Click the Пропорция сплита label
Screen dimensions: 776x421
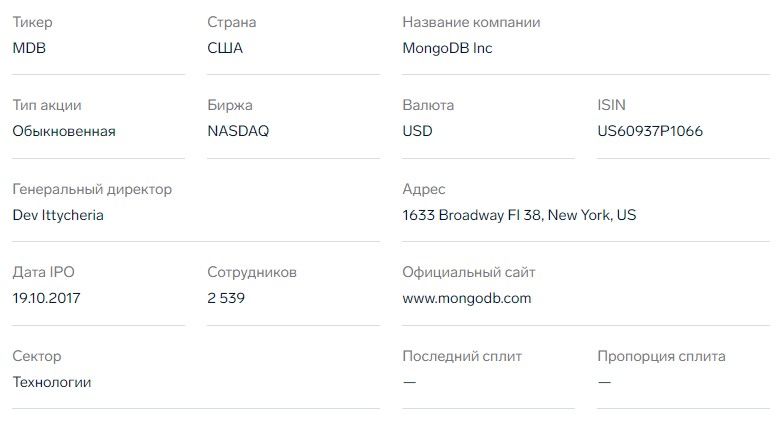click(x=661, y=356)
